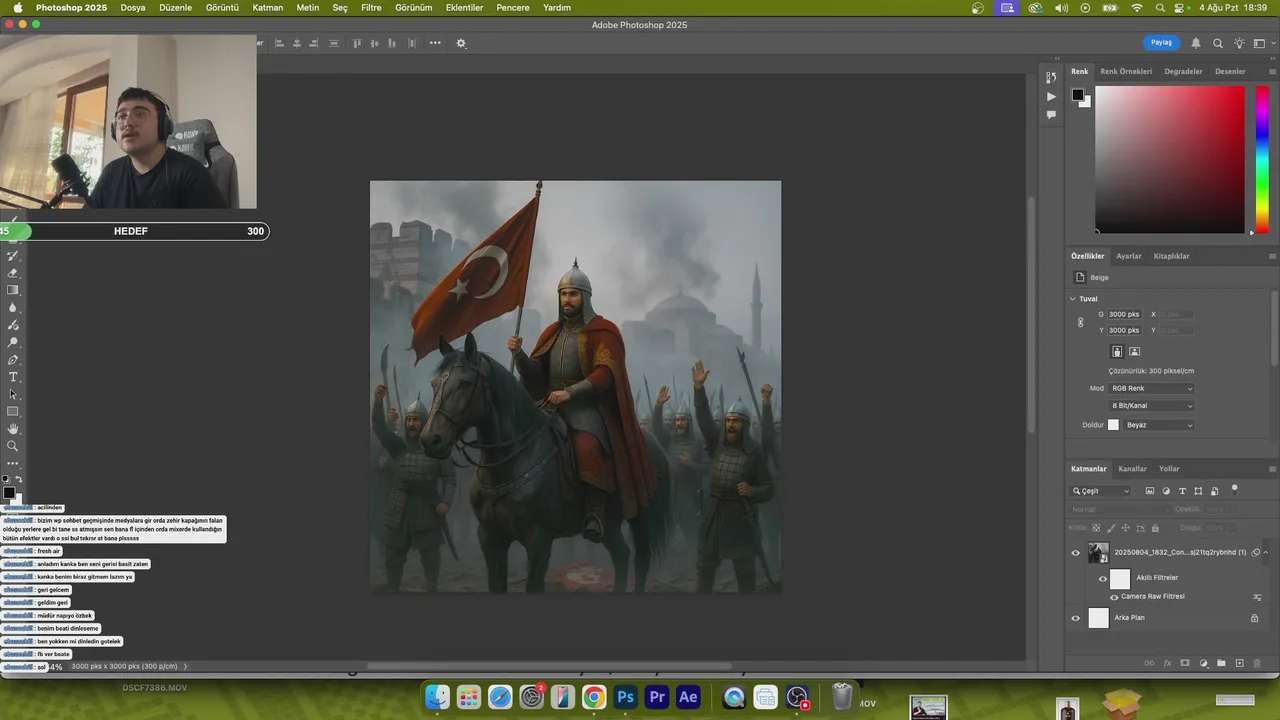Toggle adjustment layer filter
This screenshot has height=720, width=1280.
point(1166,491)
